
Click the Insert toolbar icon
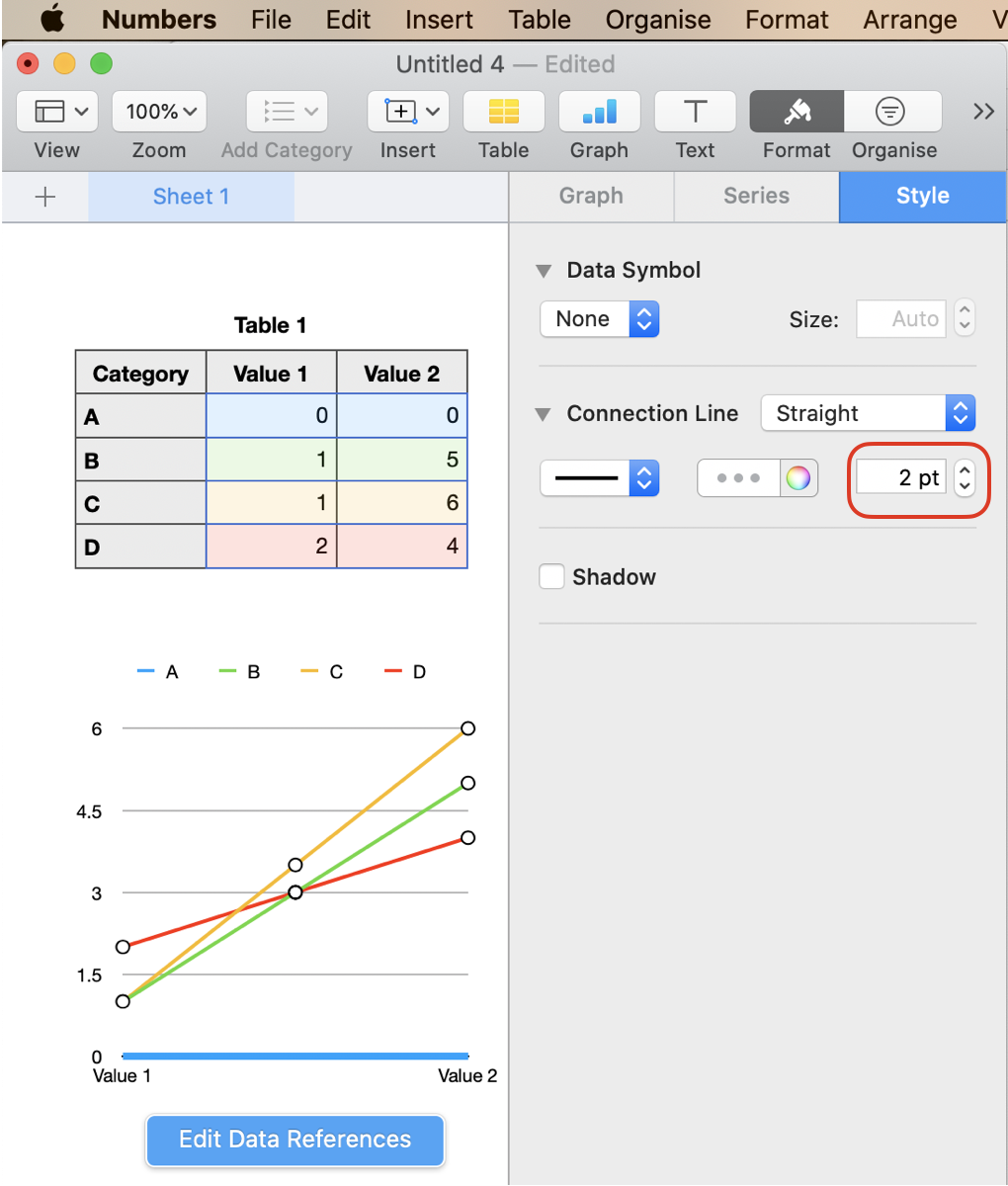pos(408,112)
